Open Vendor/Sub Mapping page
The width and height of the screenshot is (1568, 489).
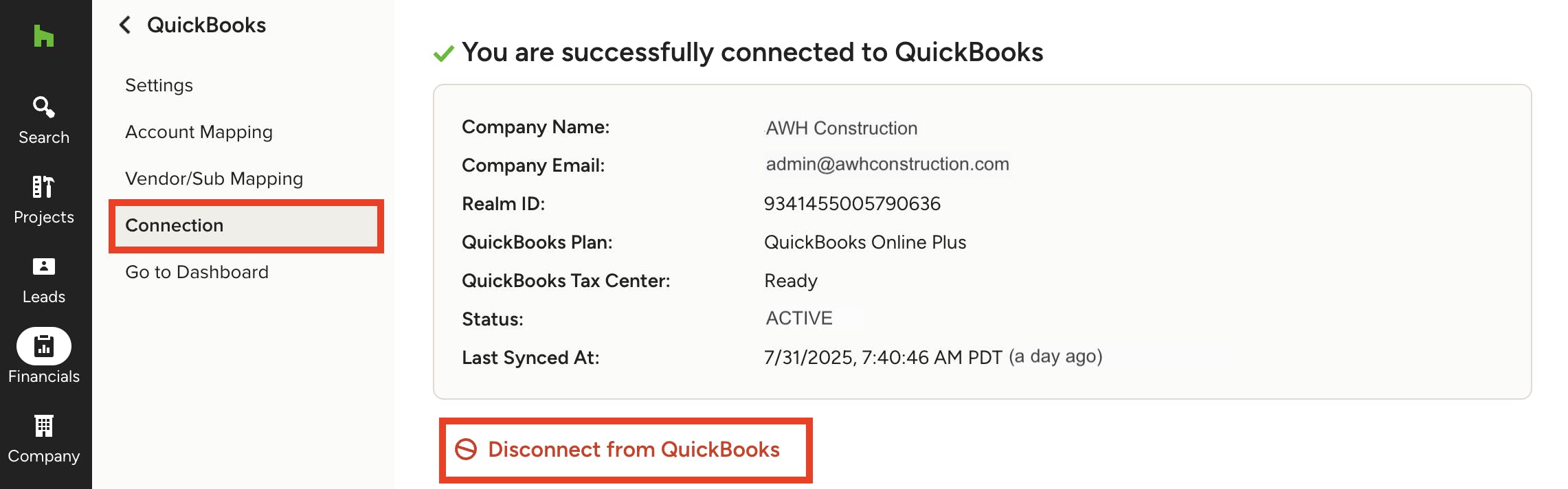pos(214,179)
